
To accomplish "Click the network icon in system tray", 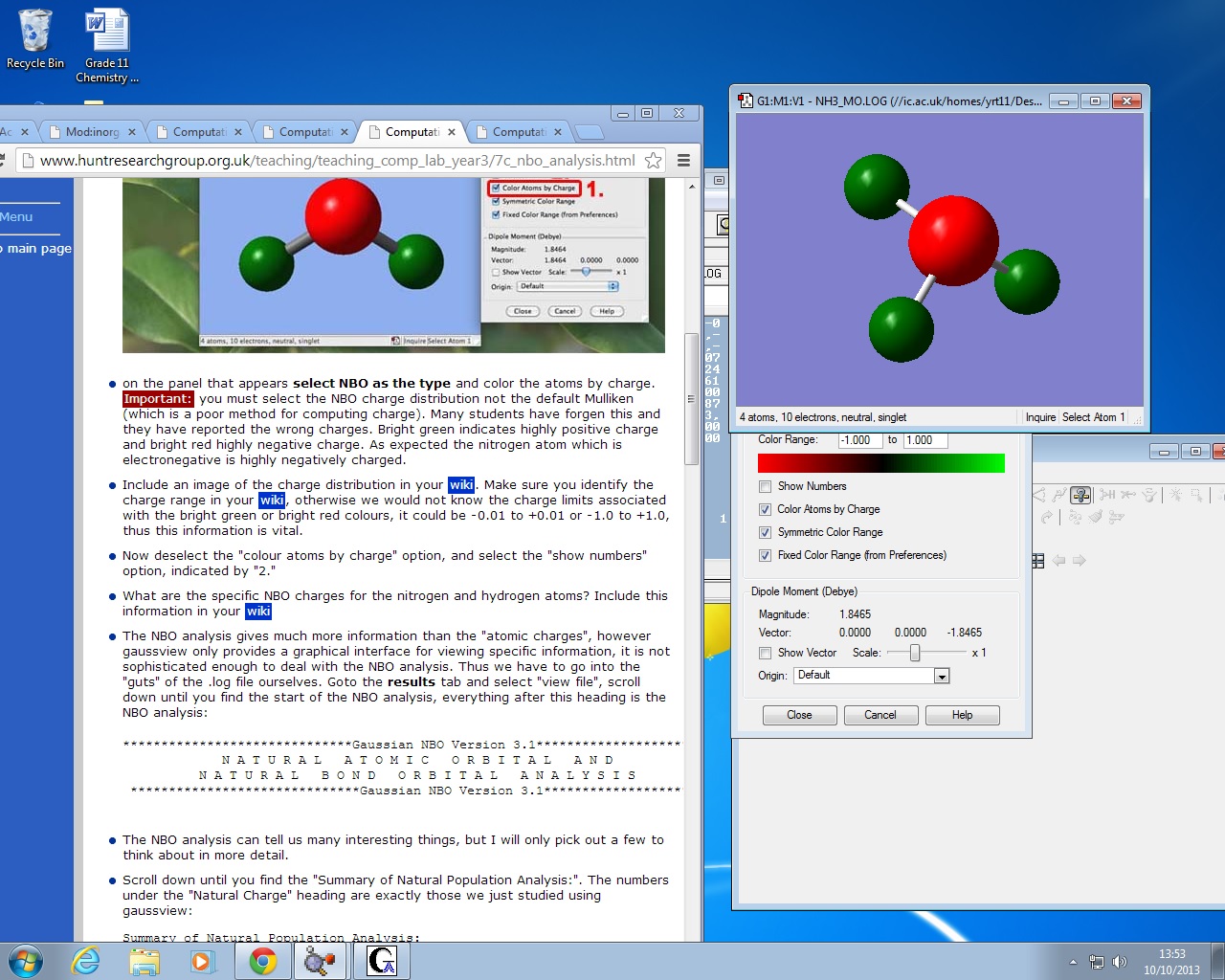I will coord(1097,962).
